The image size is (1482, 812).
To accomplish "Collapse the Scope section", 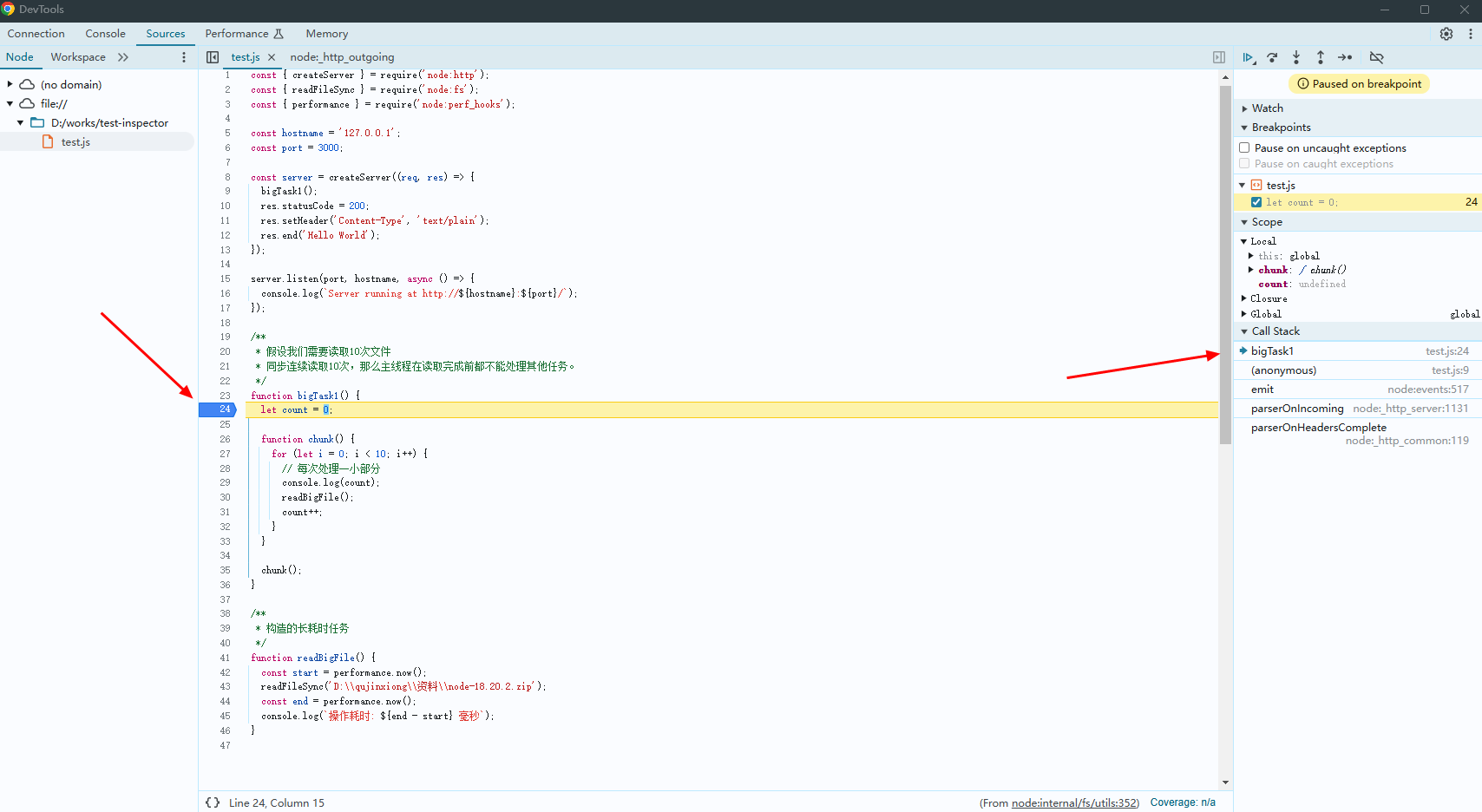I will pyautogui.click(x=1244, y=222).
